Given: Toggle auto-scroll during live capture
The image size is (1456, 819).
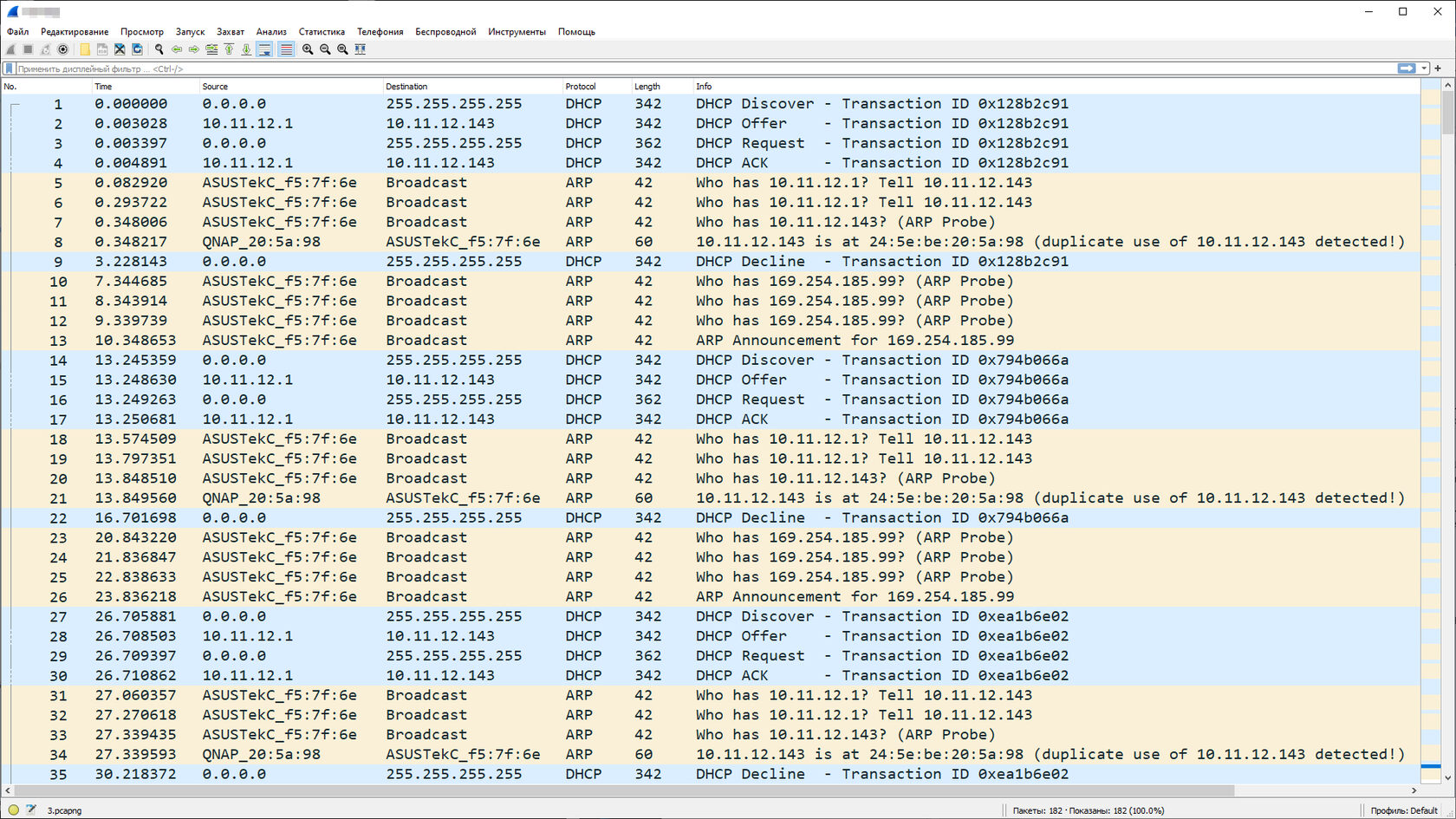Looking at the screenshot, I should click(x=265, y=49).
